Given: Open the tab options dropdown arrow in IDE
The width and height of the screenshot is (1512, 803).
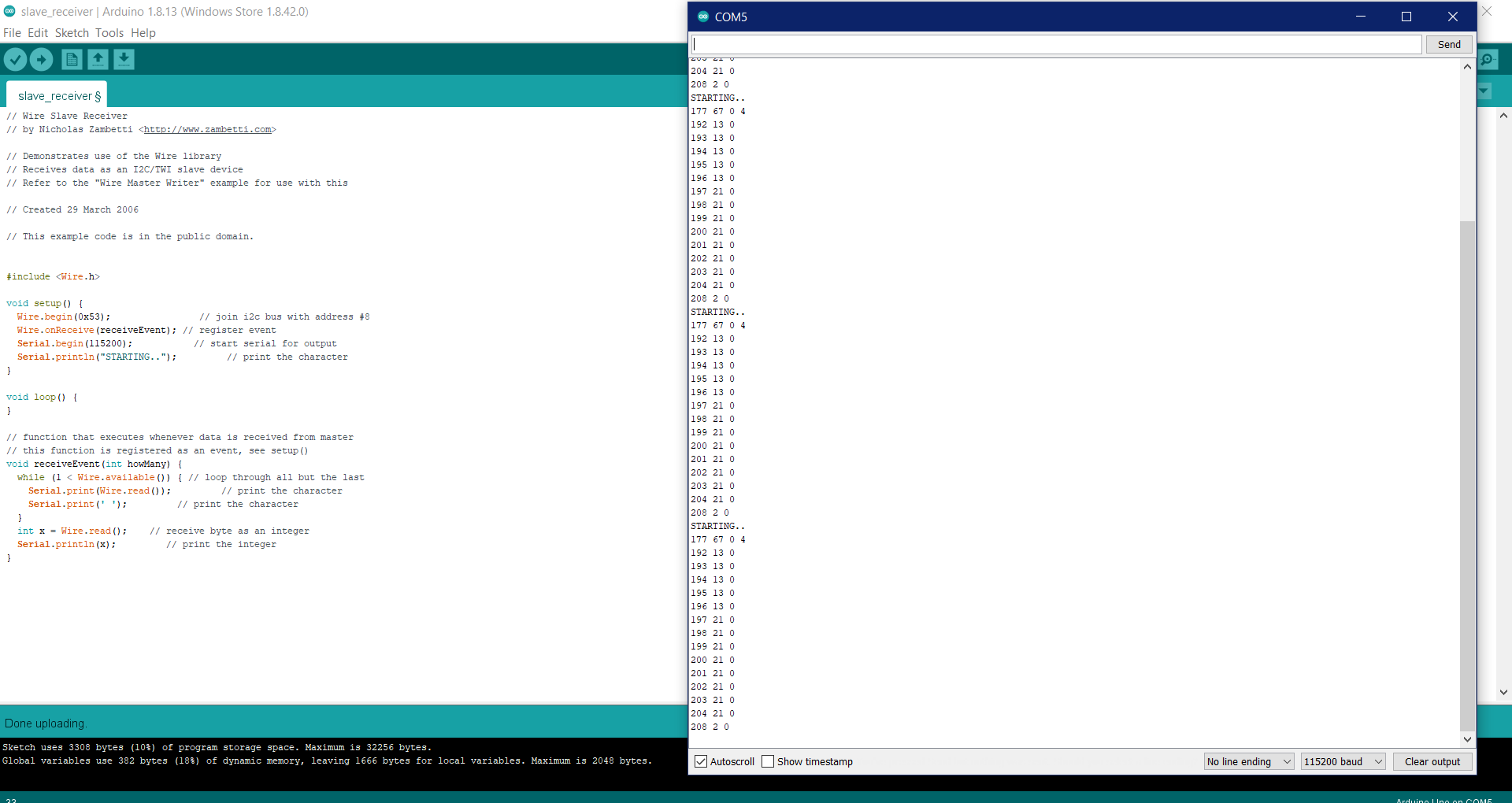Looking at the screenshot, I should 1484,91.
